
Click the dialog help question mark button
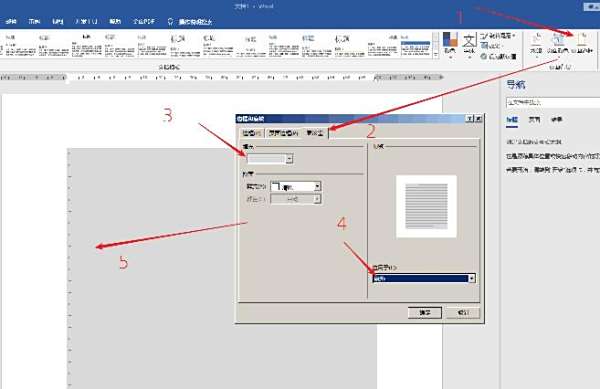(470, 119)
